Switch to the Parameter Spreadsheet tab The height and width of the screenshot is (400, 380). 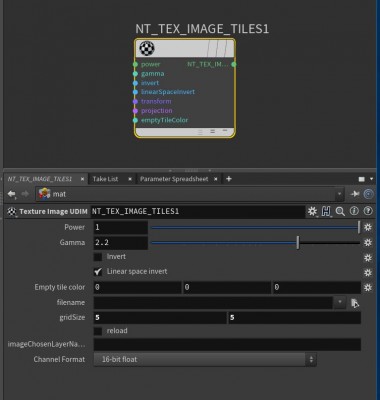(x=174, y=179)
